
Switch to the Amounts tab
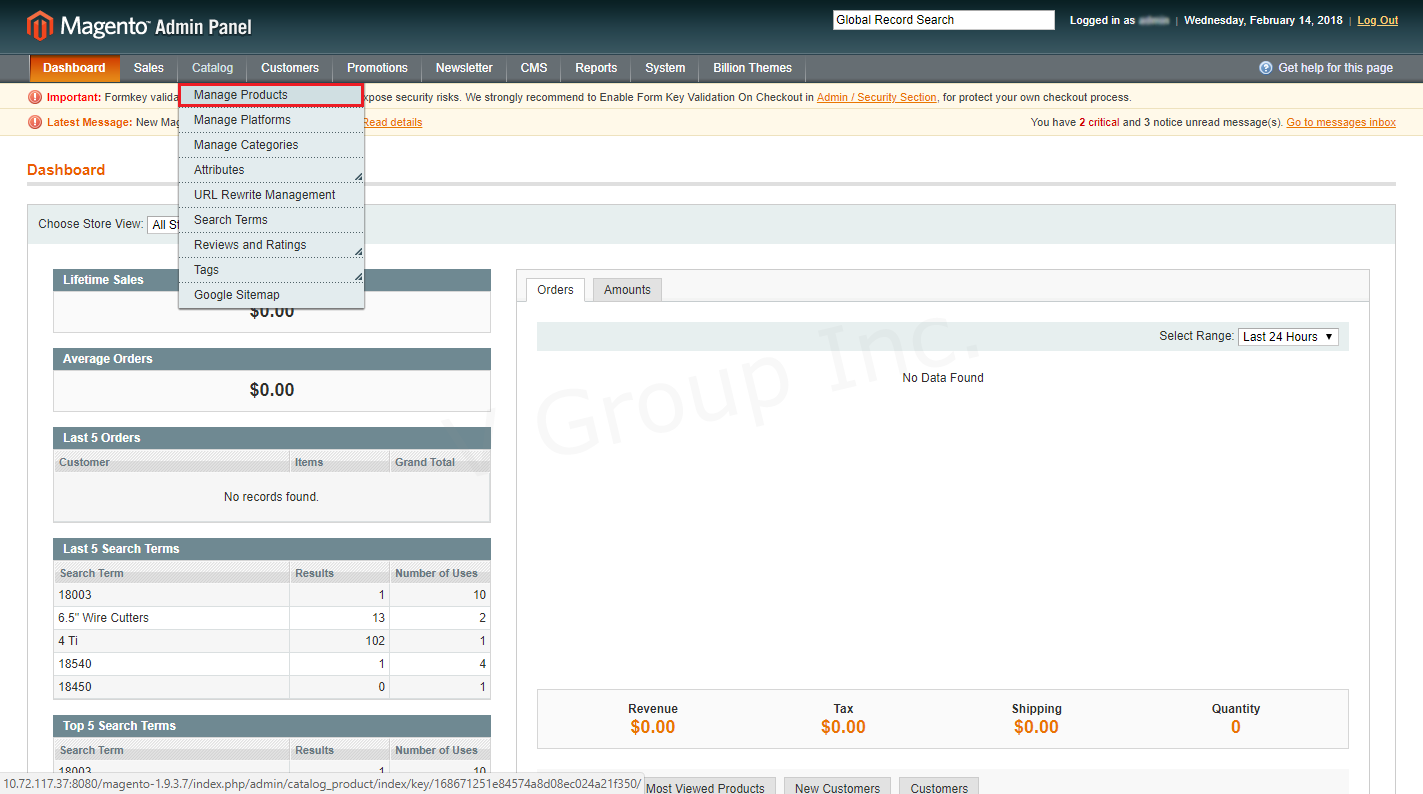(627, 290)
